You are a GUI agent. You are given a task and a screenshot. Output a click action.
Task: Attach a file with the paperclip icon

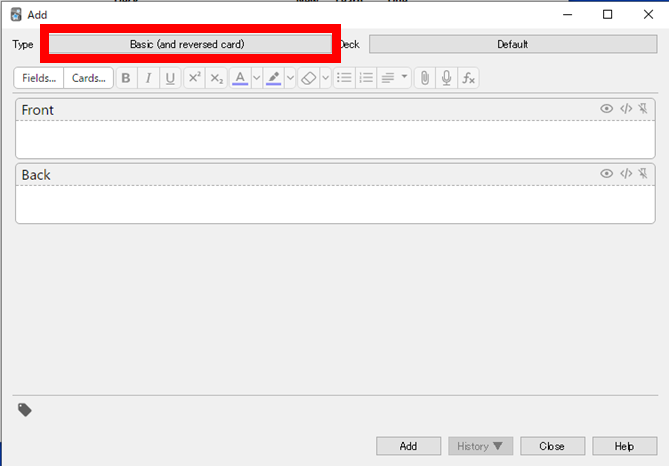[x=425, y=78]
